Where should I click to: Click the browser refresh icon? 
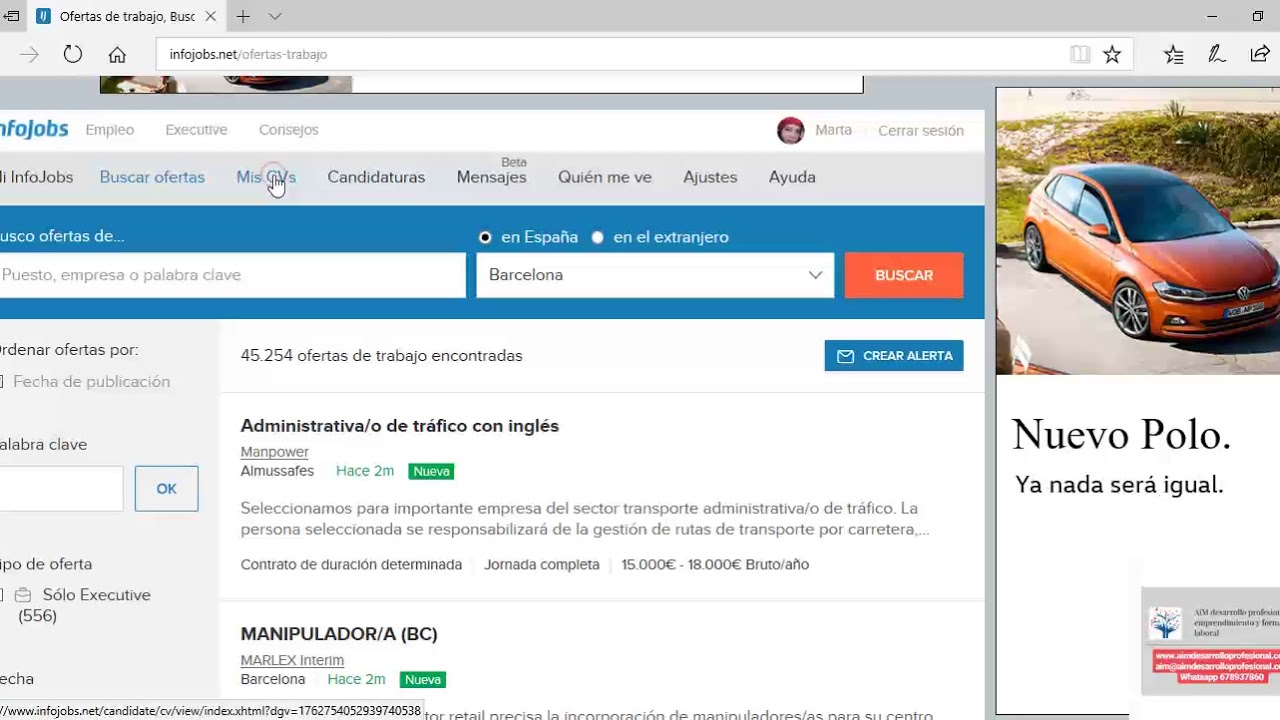point(73,55)
